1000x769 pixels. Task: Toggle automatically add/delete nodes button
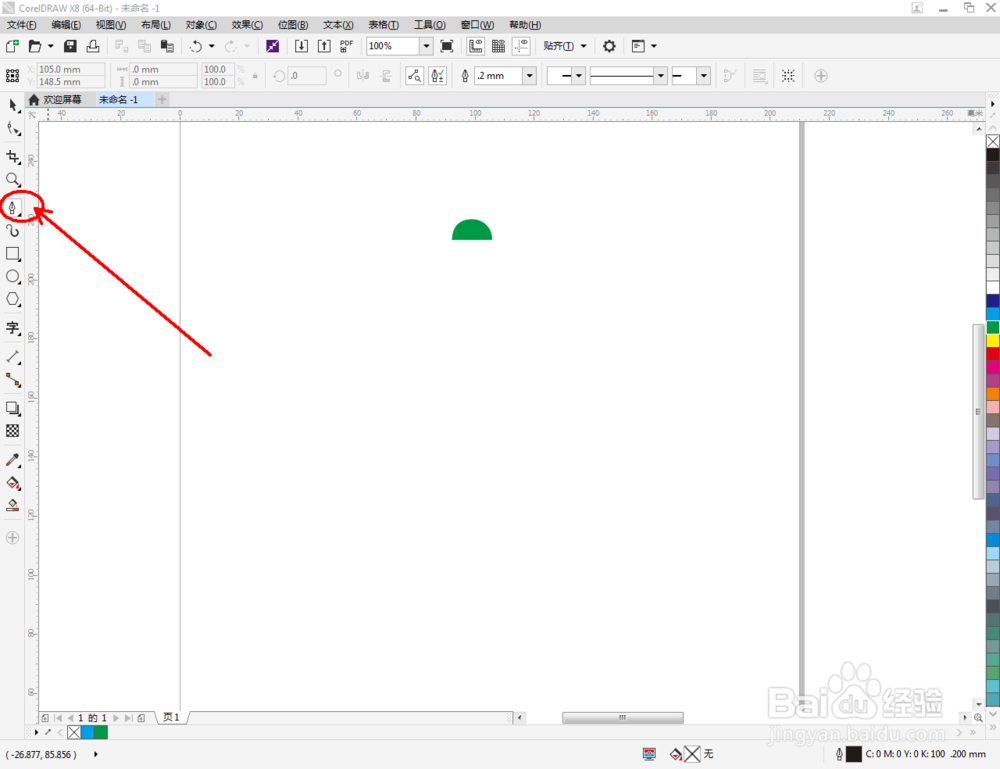438,76
